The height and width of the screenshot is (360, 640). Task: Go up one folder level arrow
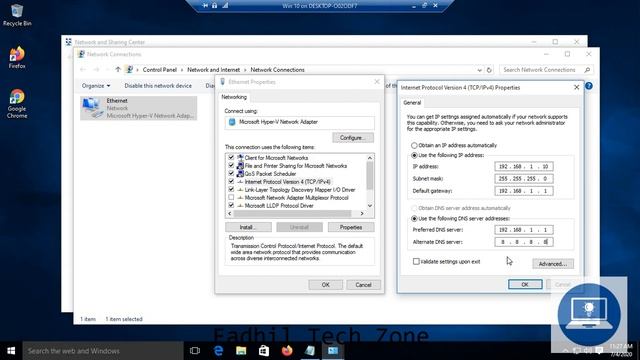pyautogui.click(x=118, y=70)
